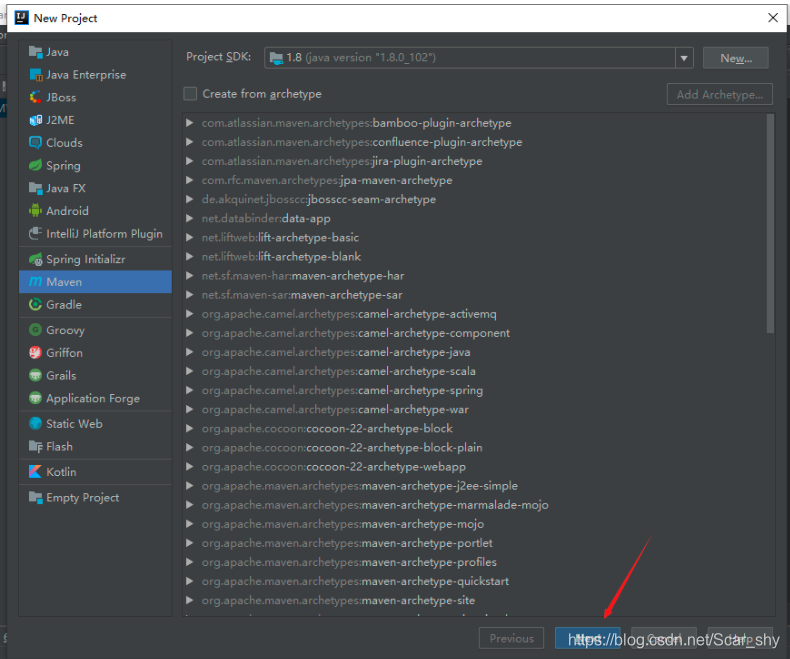Expand jbosscc-seam-archetype node
The height and width of the screenshot is (659, 790).
click(x=189, y=200)
